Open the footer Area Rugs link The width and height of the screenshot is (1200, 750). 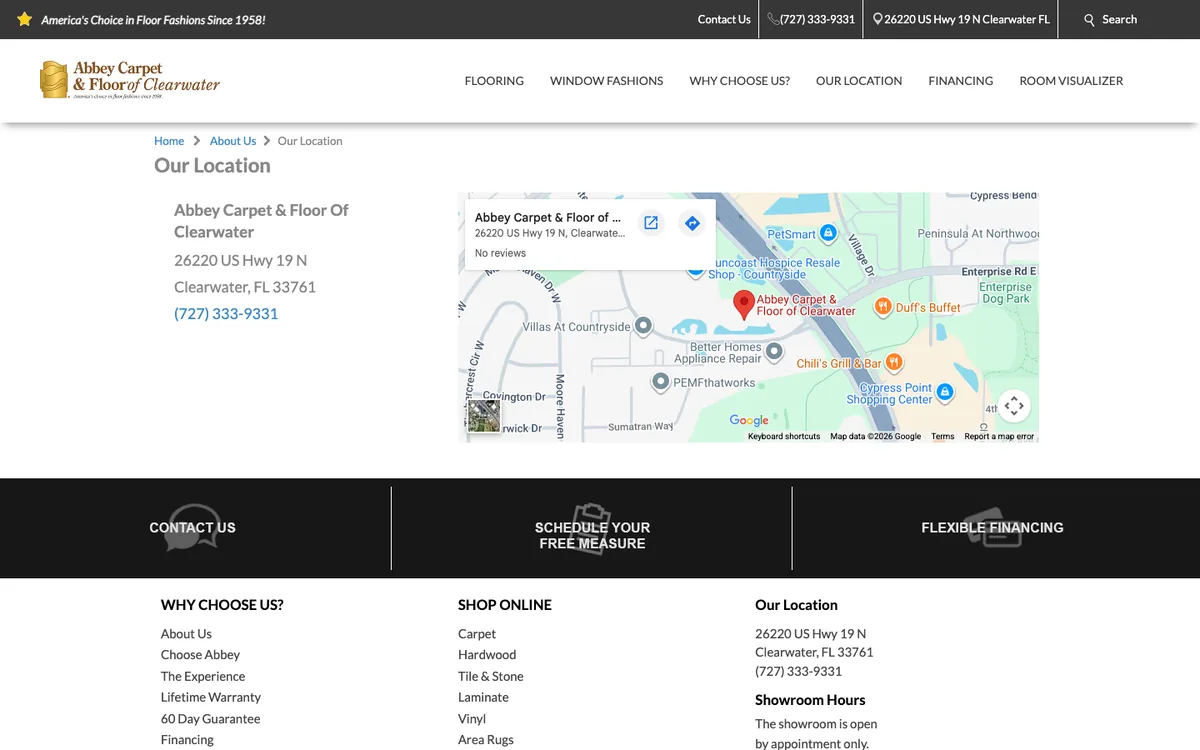click(x=486, y=740)
